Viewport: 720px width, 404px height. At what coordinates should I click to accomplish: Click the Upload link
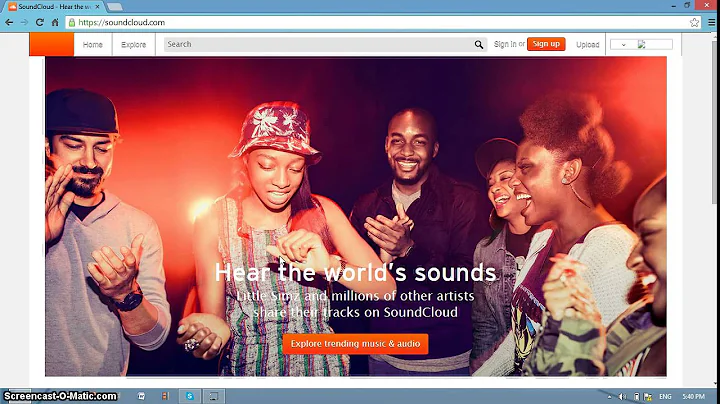click(x=588, y=45)
